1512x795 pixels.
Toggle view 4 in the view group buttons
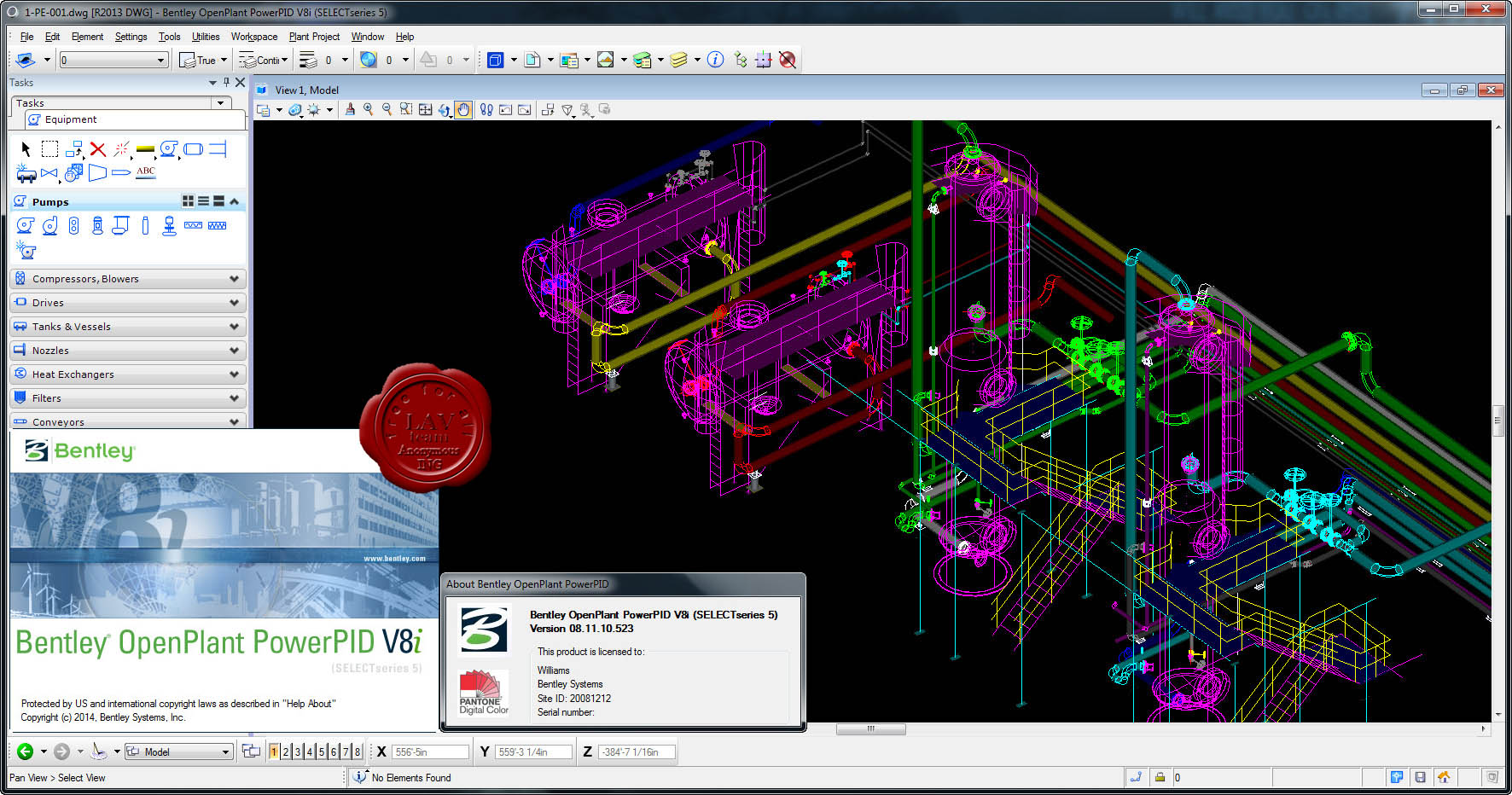click(x=310, y=751)
